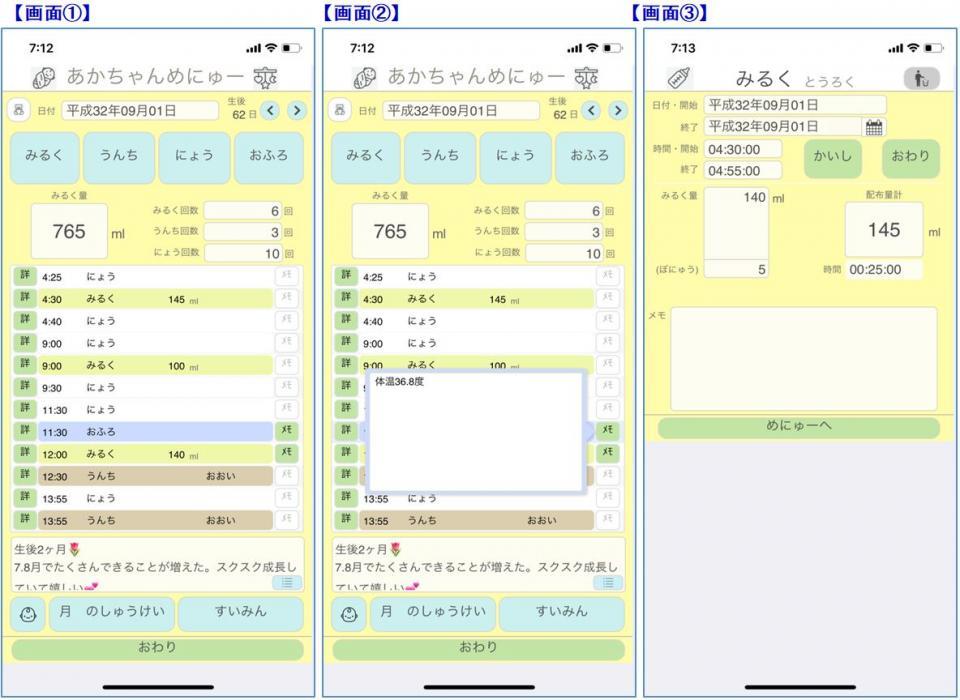Tap 配布量計 145 box in screen ③
Image resolution: width=960 pixels, height=700 pixels.
coord(884,230)
